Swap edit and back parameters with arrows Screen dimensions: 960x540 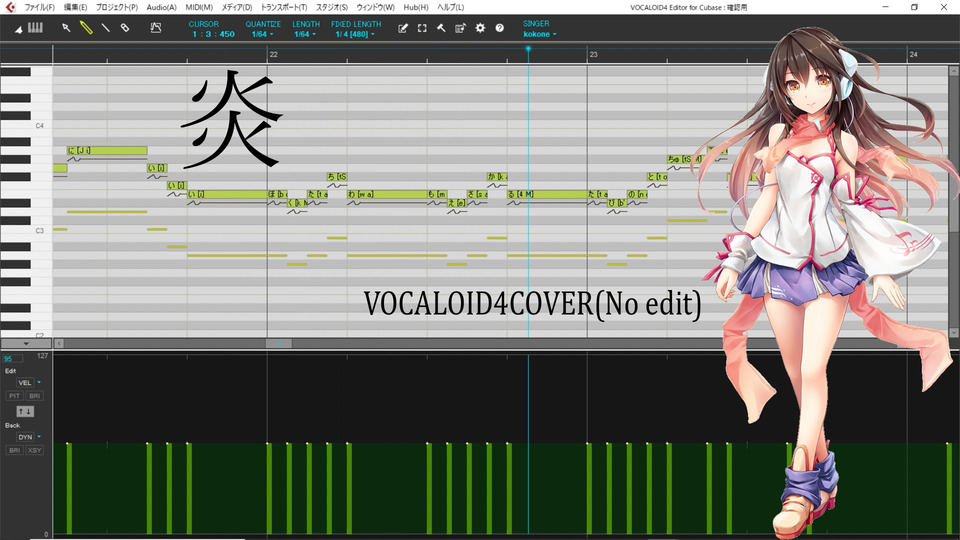[25, 411]
